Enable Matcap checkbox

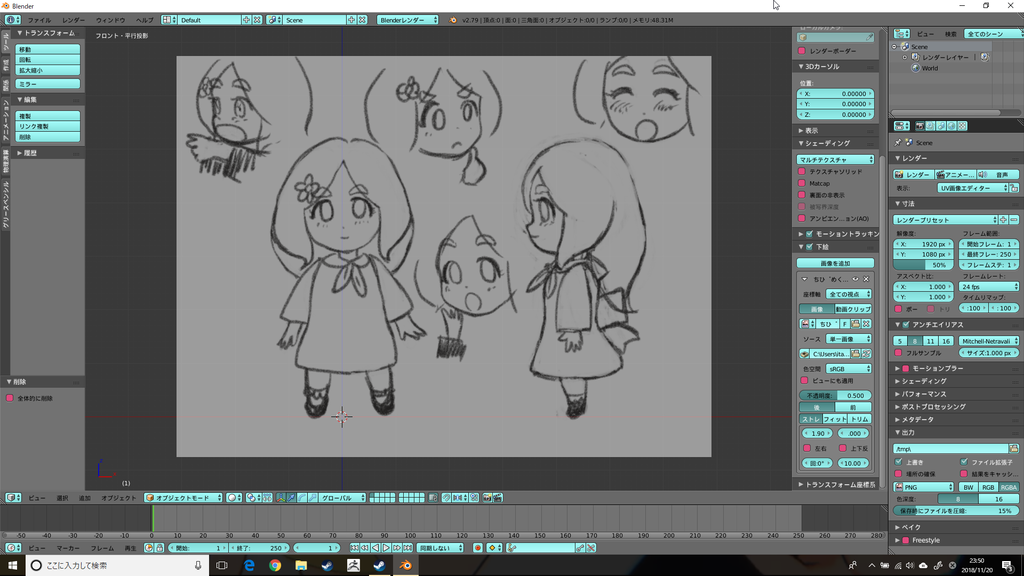[x=802, y=184]
